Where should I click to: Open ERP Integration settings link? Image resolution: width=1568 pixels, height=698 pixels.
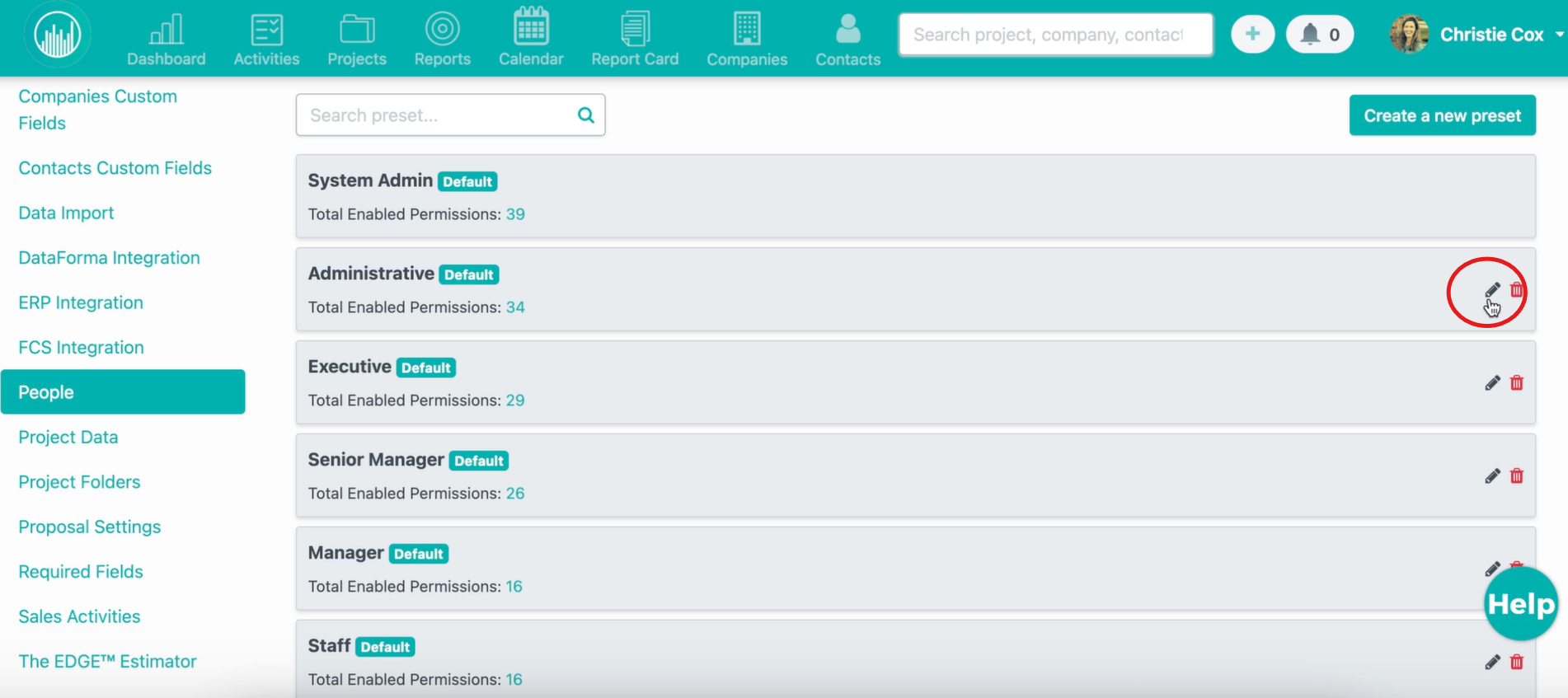pyautogui.click(x=81, y=302)
